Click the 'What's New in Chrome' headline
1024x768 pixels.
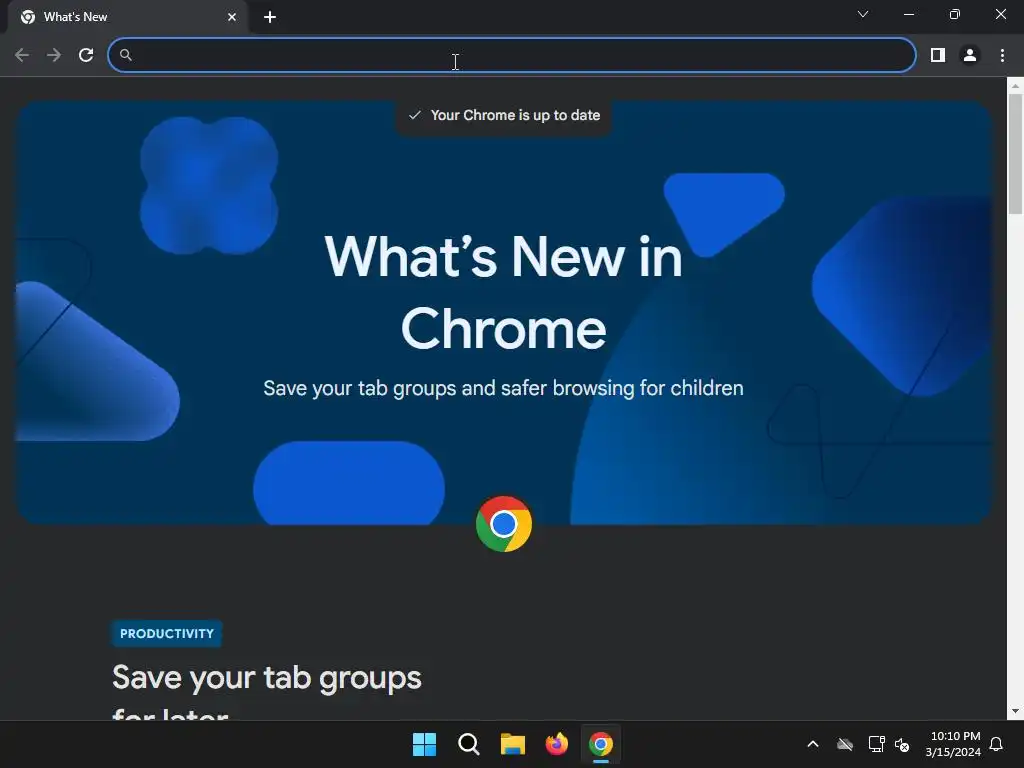pyautogui.click(x=504, y=292)
